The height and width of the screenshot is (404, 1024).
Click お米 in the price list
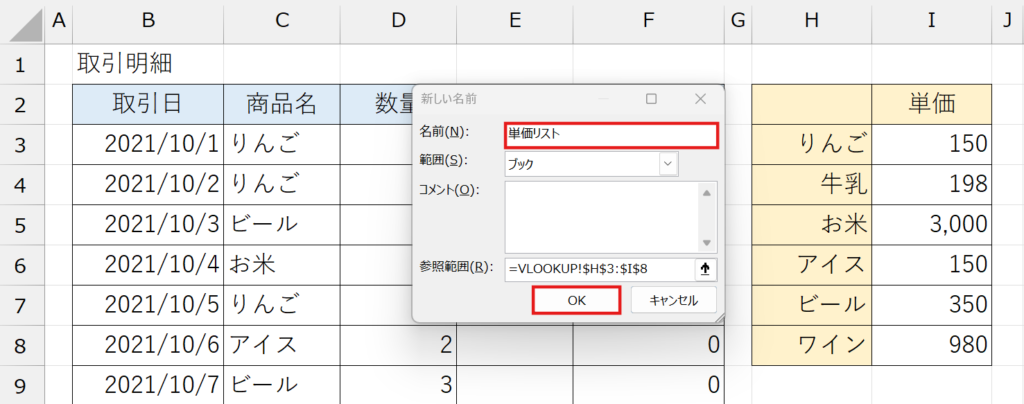pyautogui.click(x=812, y=225)
